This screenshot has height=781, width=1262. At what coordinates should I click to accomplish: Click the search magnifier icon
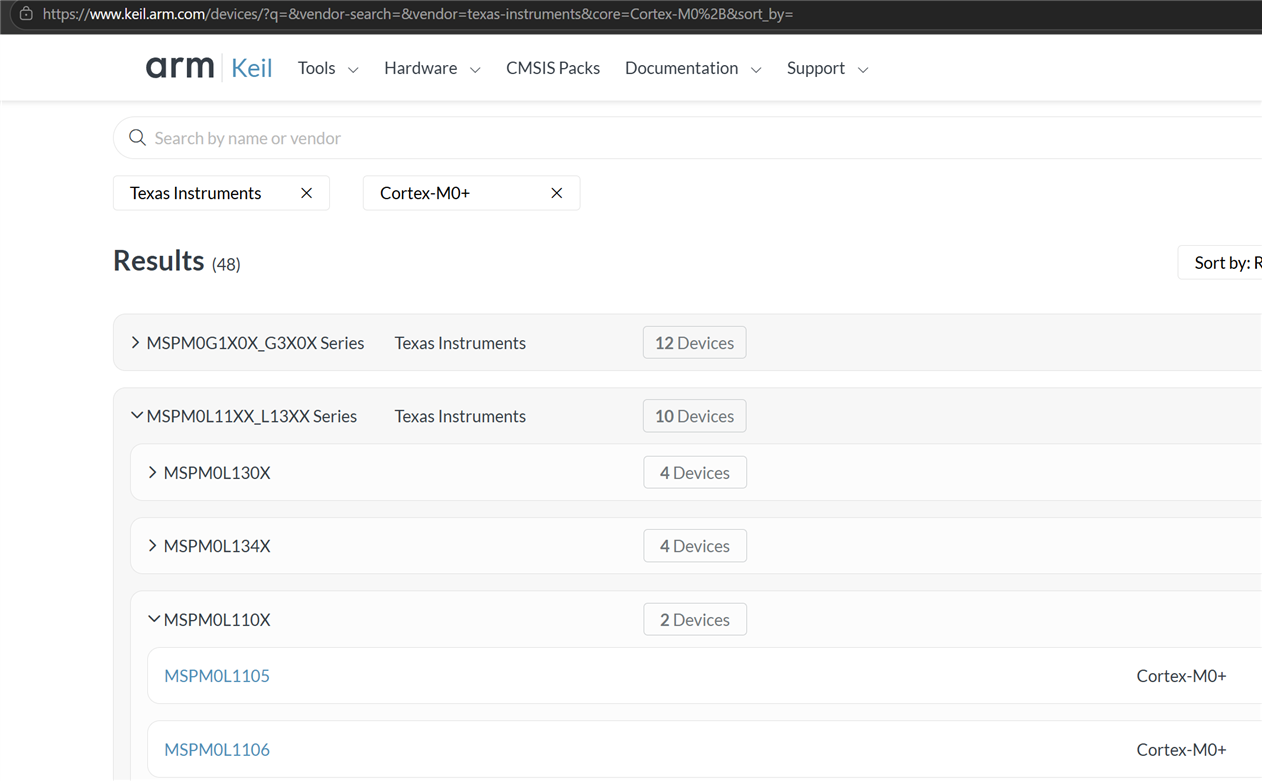tap(138, 138)
